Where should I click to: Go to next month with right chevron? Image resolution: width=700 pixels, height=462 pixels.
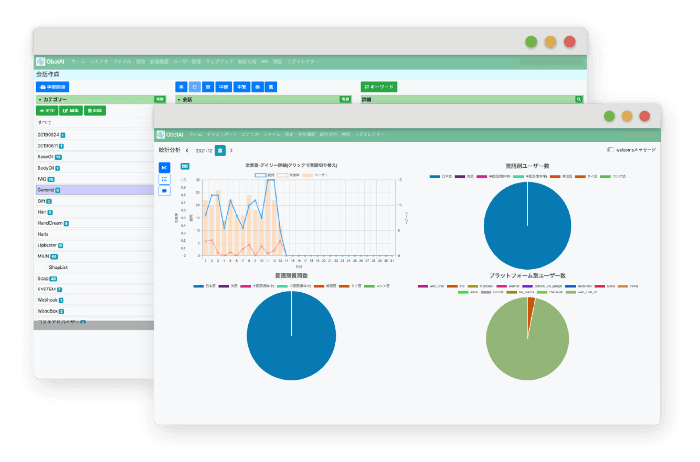(x=231, y=150)
